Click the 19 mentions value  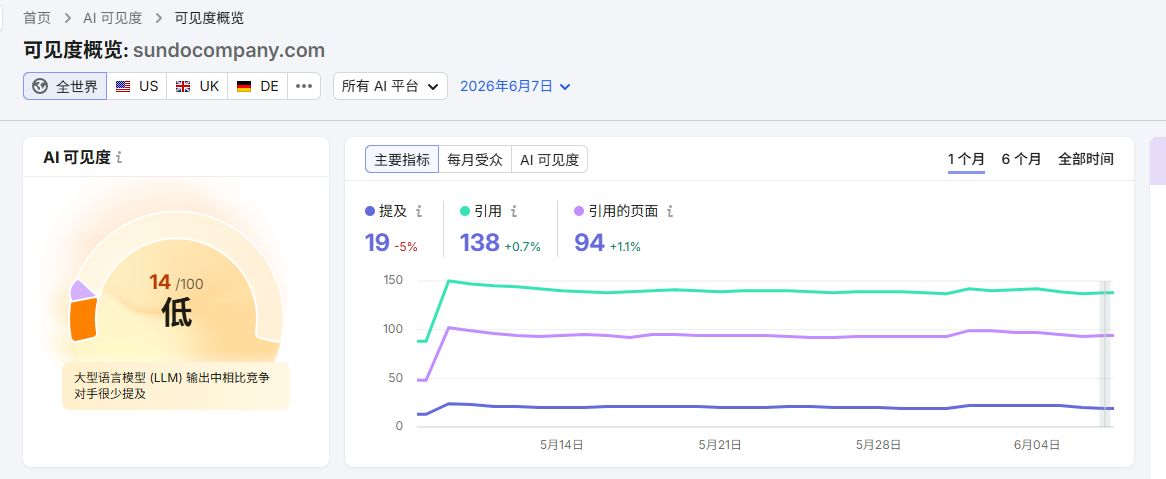[377, 242]
